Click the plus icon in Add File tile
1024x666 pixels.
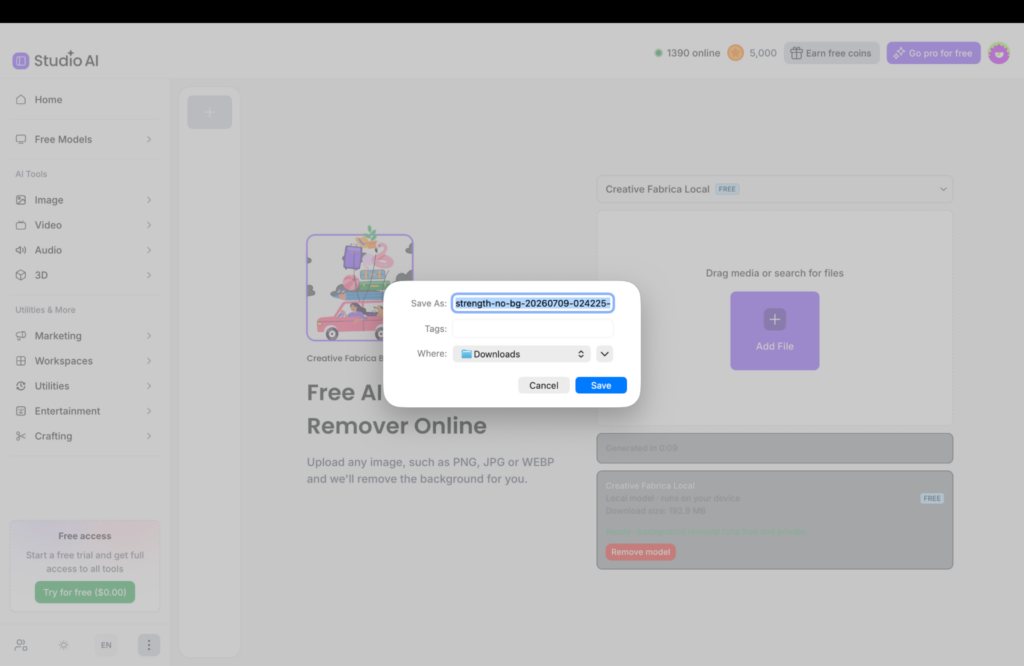coord(775,319)
